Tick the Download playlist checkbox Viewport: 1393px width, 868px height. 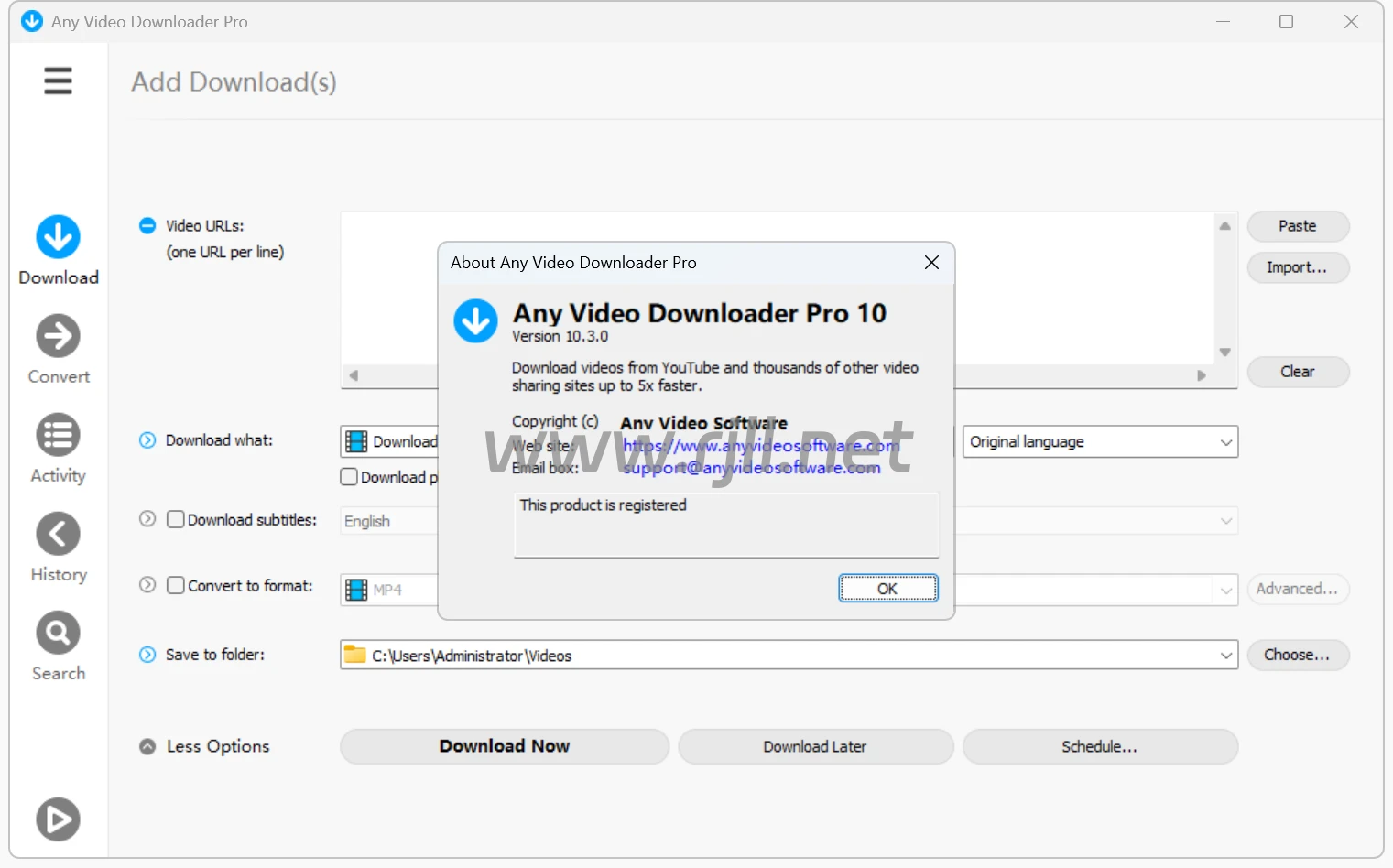tap(349, 477)
